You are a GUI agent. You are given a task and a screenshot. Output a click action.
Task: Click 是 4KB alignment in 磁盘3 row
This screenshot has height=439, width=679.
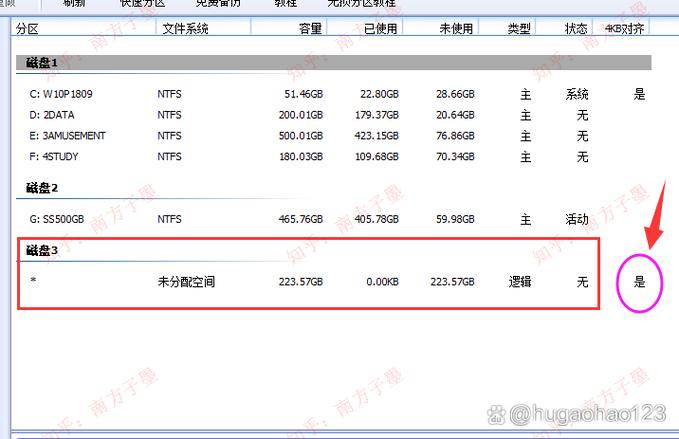tap(640, 282)
